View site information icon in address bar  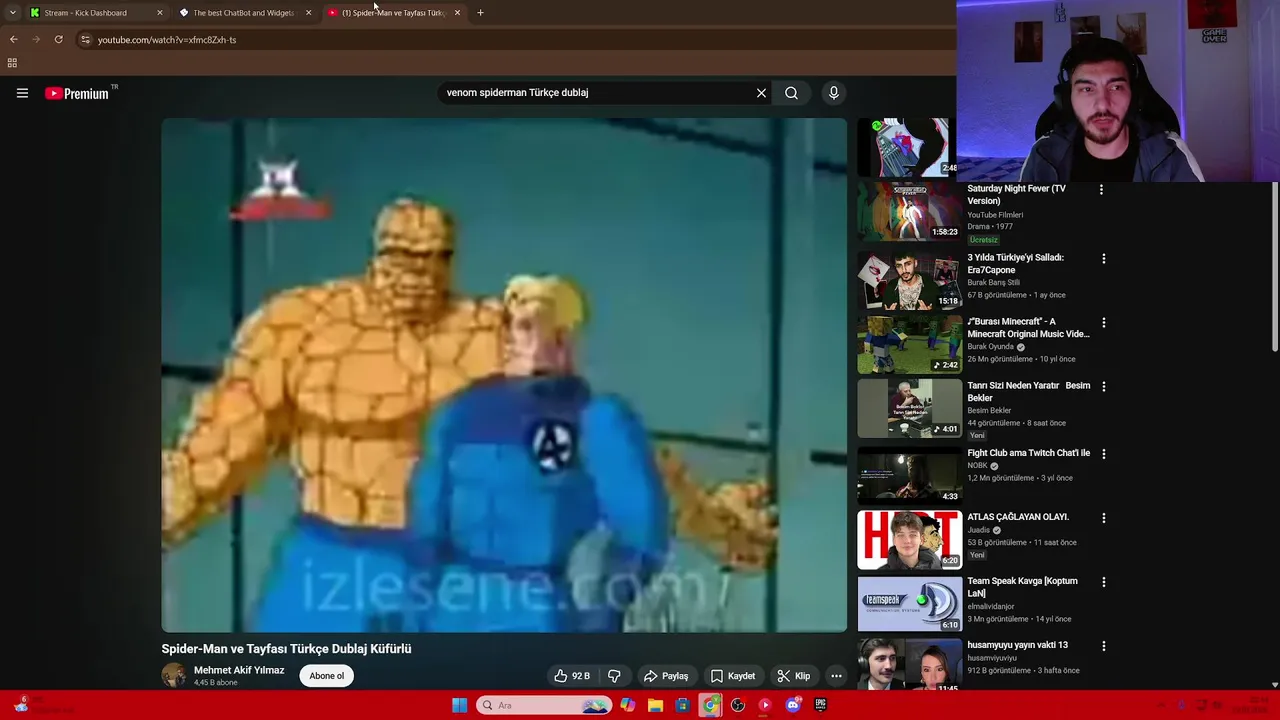pyautogui.click(x=85, y=40)
